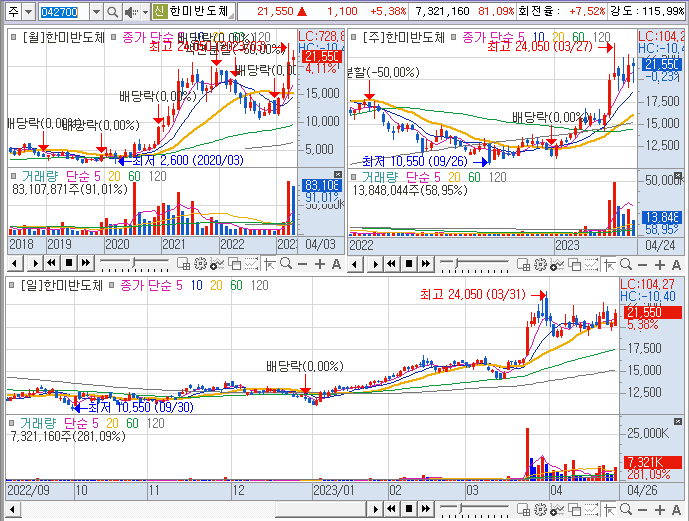Viewport: 689px width, 521px height.
Task: Toggle crosshair cursor icon in weekly chart toolbar
Action: point(609,264)
